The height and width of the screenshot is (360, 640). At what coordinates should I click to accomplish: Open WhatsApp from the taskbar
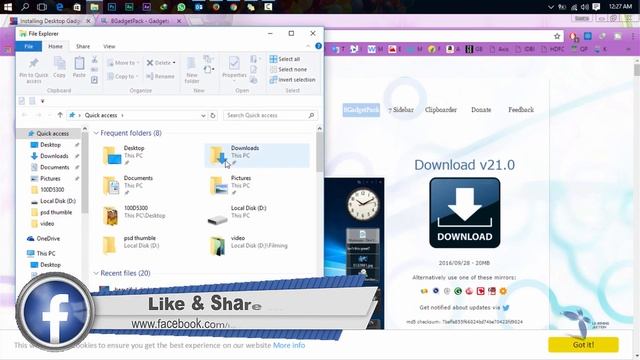[x=181, y=7]
